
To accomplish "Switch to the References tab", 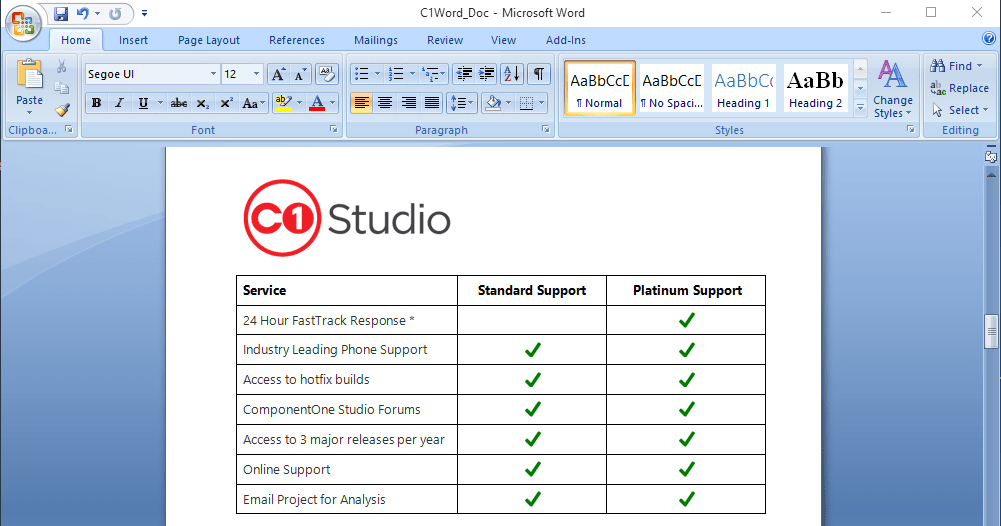I will tap(297, 40).
